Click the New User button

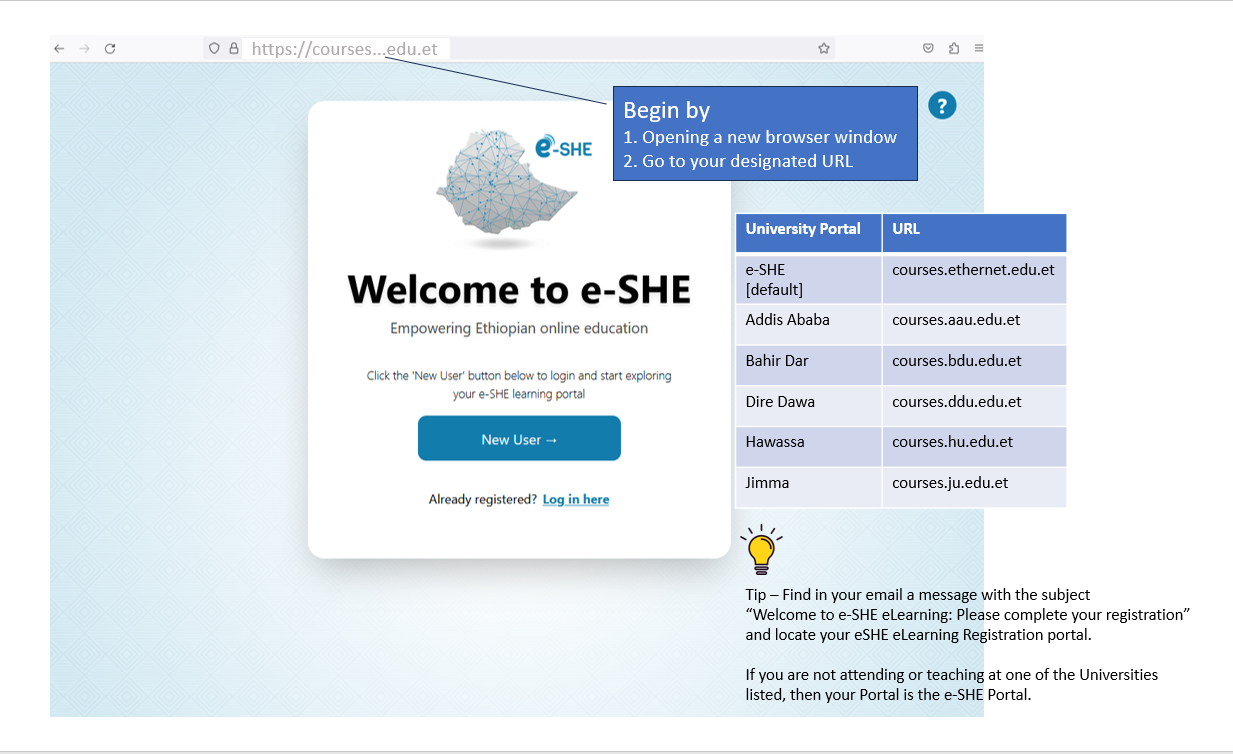point(518,438)
